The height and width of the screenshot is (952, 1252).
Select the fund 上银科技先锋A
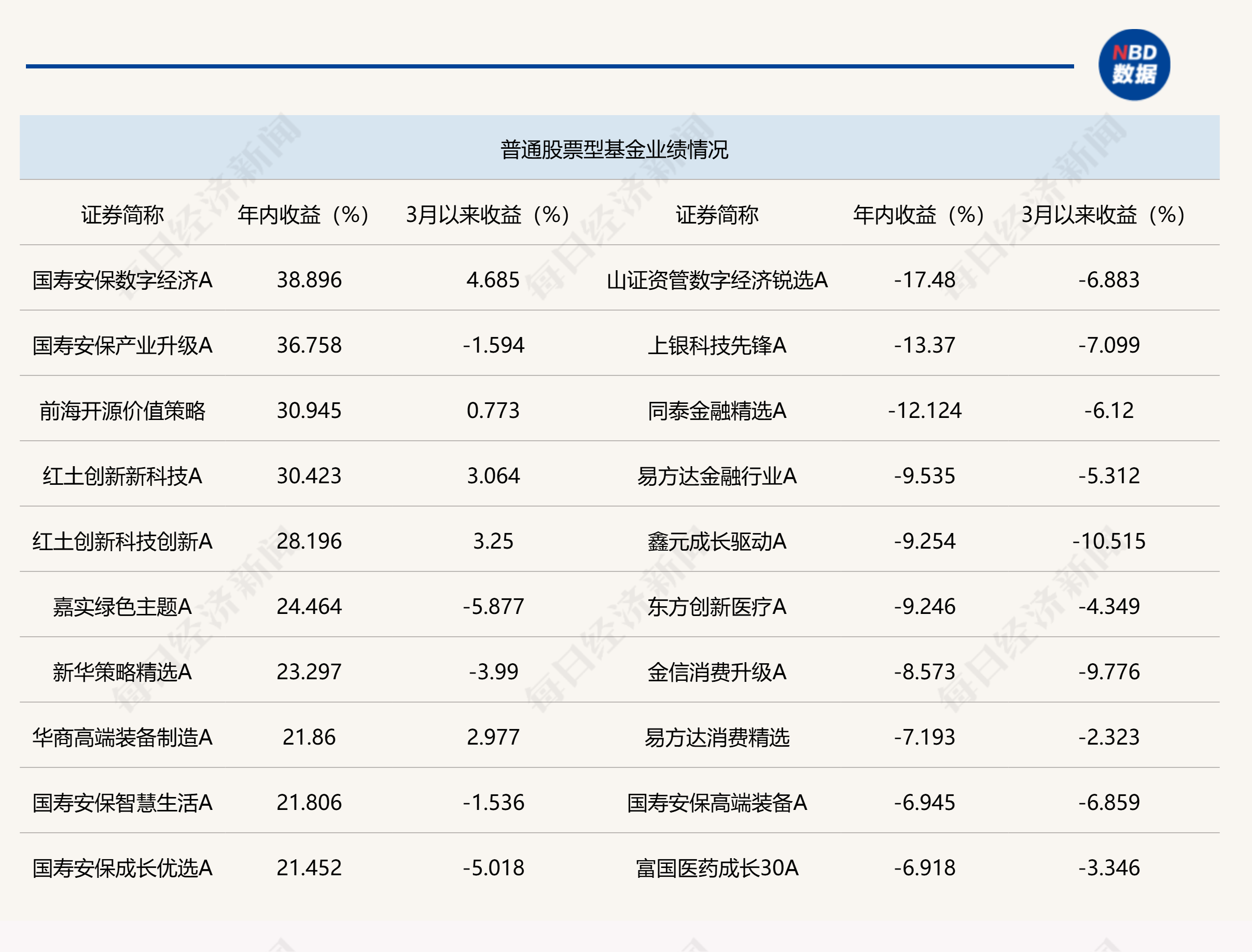tap(716, 345)
